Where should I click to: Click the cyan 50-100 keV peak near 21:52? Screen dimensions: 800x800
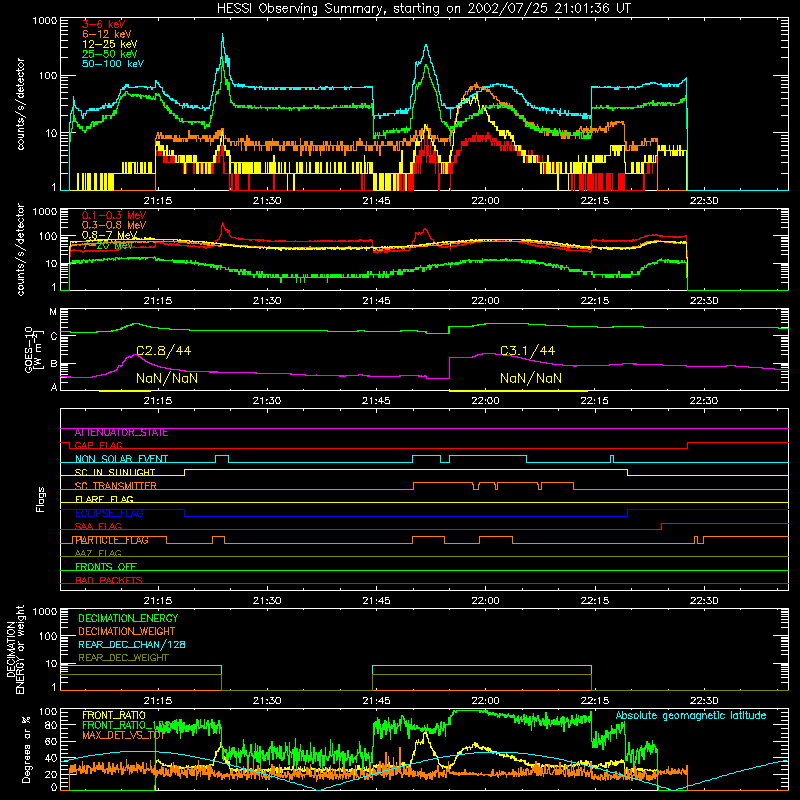[x=426, y=46]
